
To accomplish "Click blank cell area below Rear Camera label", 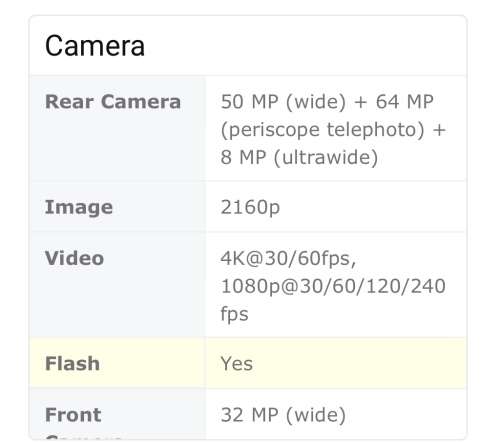I will pos(117,147).
